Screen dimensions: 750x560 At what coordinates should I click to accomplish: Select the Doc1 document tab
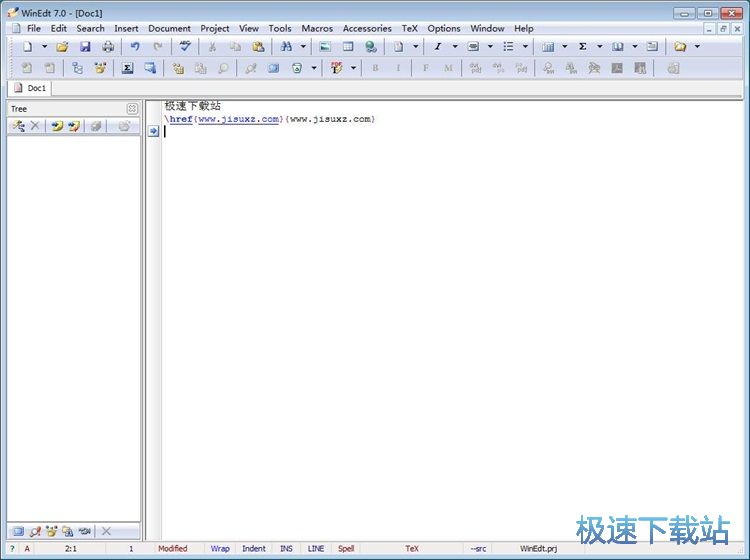click(x=31, y=88)
